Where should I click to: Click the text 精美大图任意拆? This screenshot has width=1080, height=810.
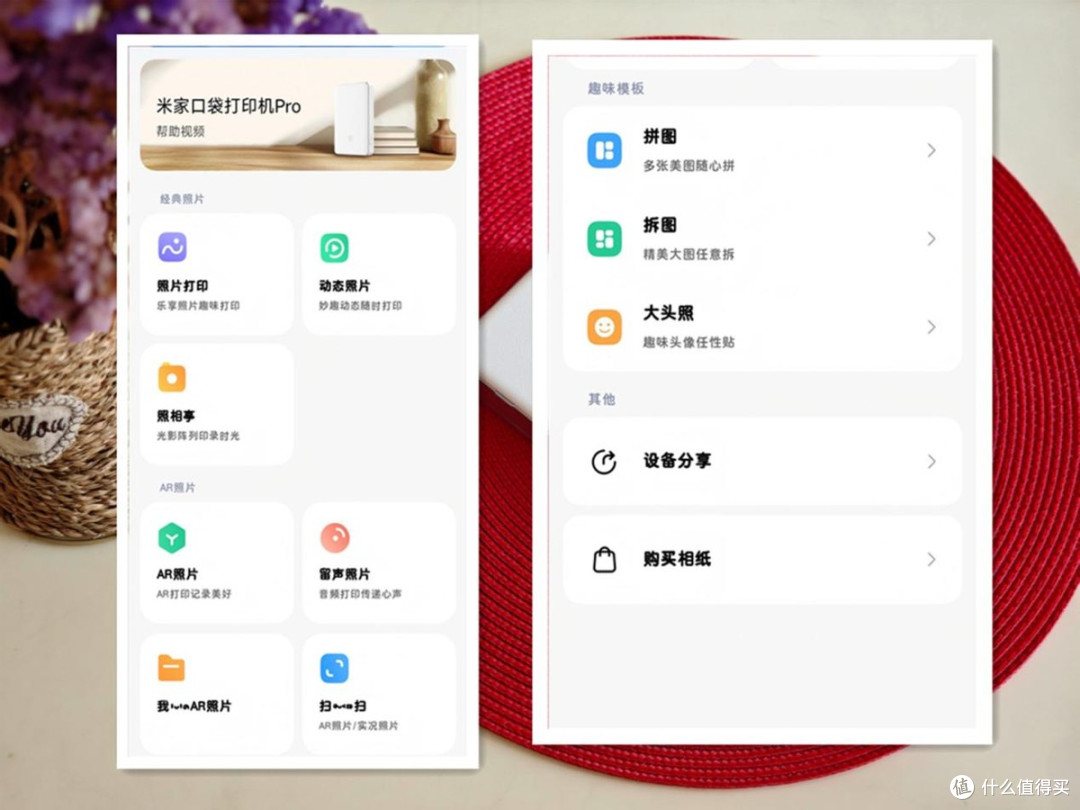(x=689, y=255)
